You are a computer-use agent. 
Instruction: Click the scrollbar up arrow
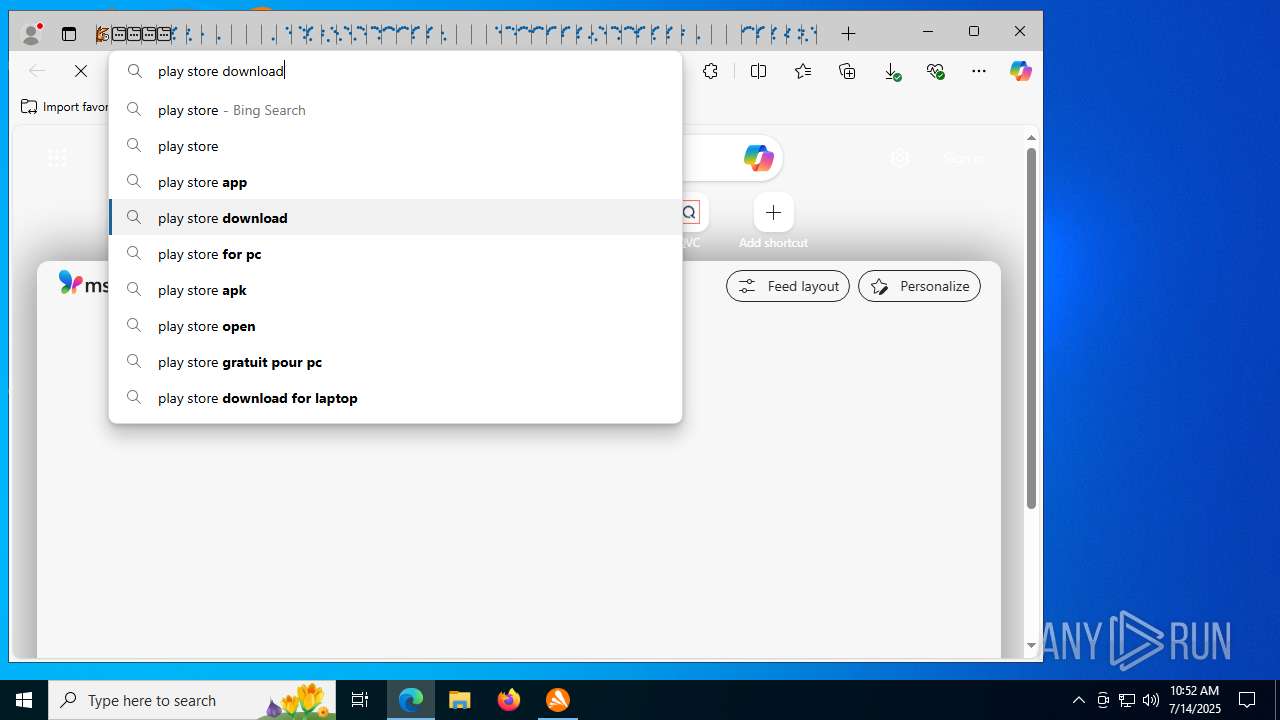(1031, 138)
